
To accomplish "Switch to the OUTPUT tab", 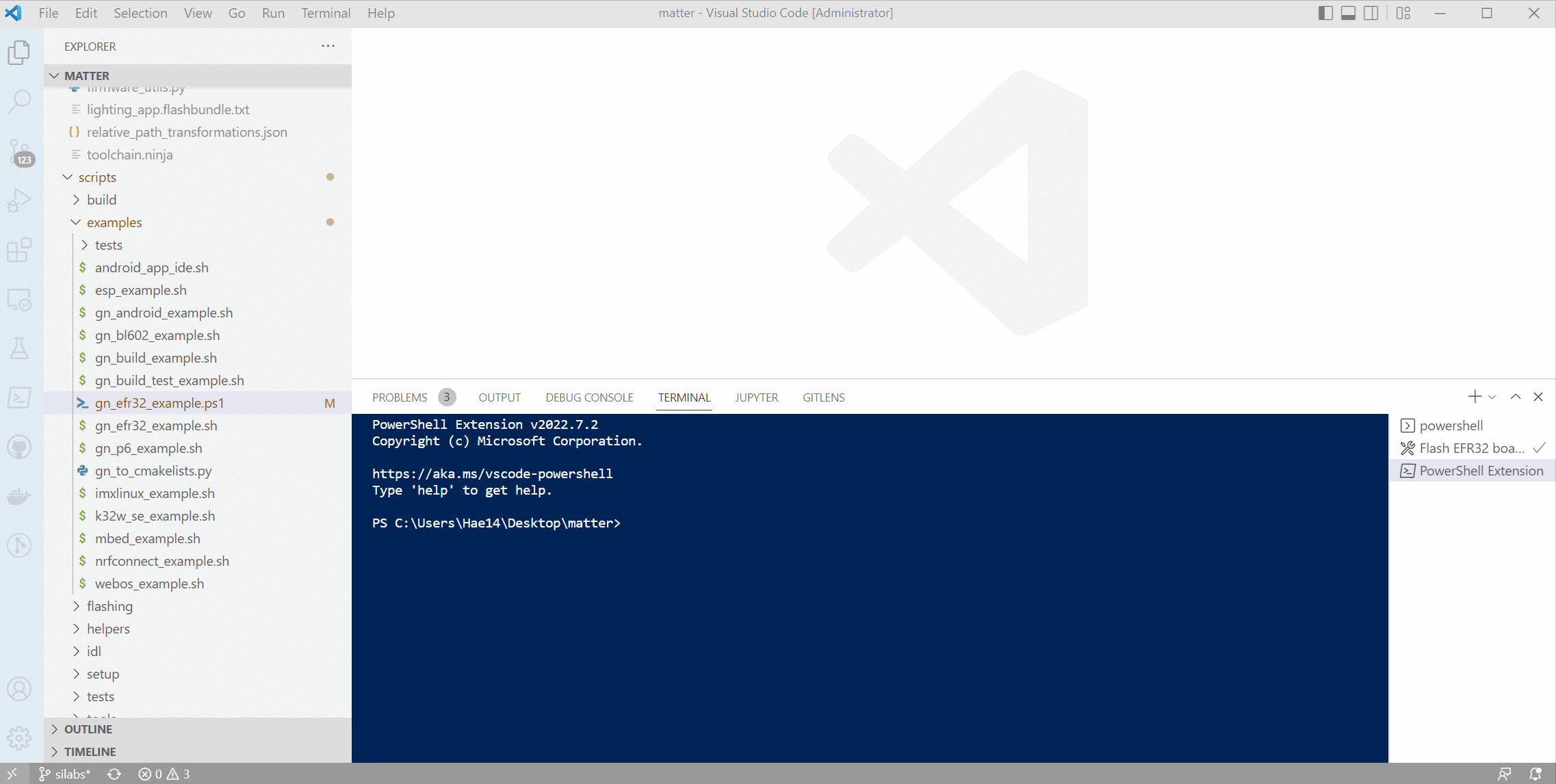I will click(x=500, y=397).
